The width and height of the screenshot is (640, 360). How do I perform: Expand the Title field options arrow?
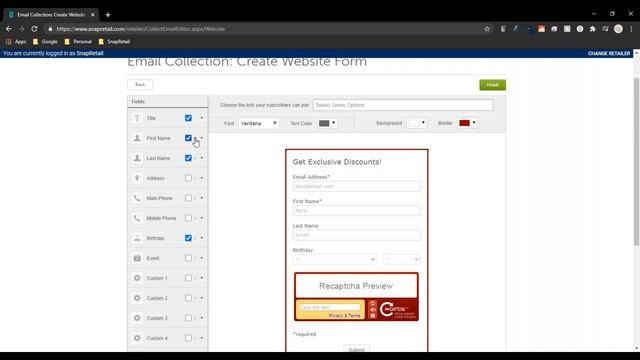(x=202, y=118)
